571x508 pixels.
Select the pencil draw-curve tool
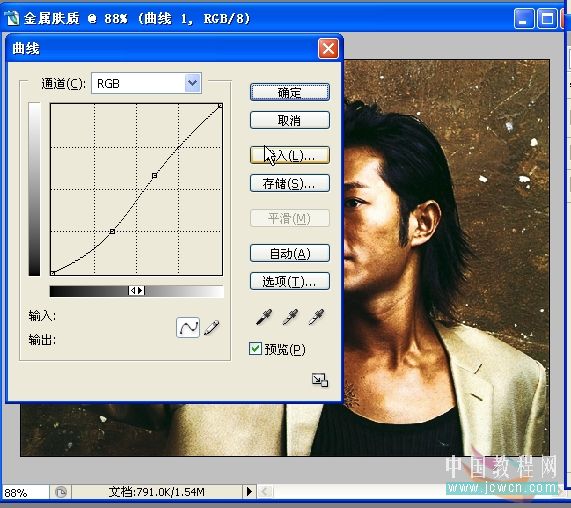click(x=212, y=327)
